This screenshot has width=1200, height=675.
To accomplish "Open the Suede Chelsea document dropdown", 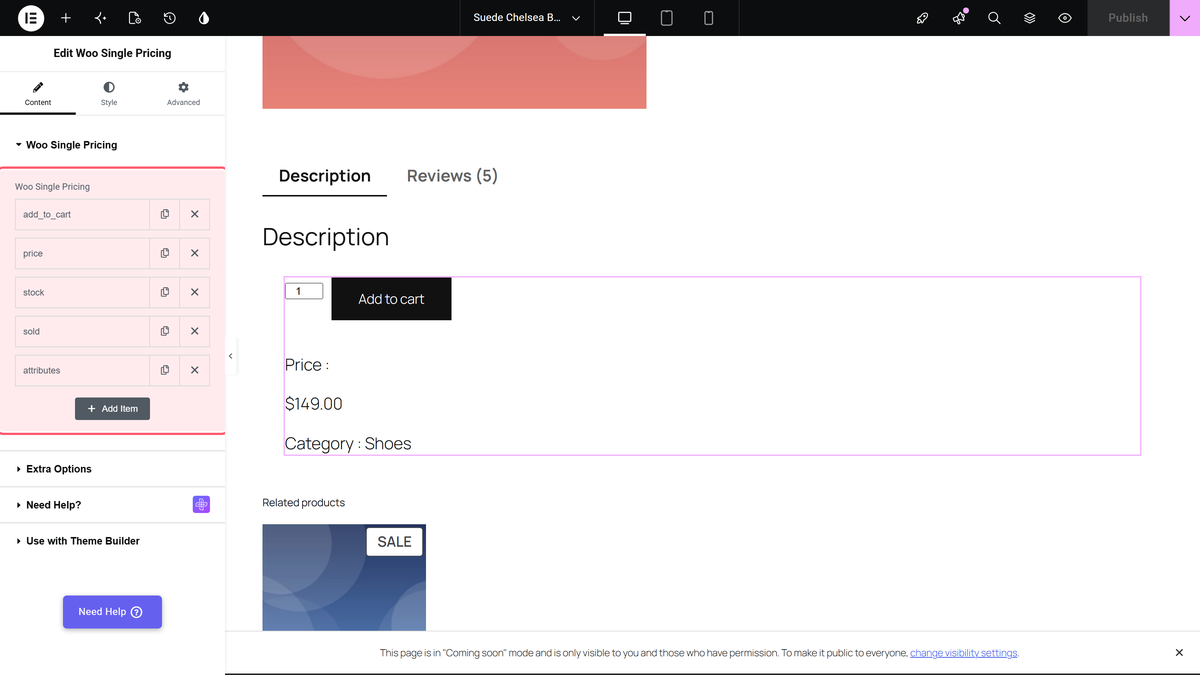I will tap(527, 18).
